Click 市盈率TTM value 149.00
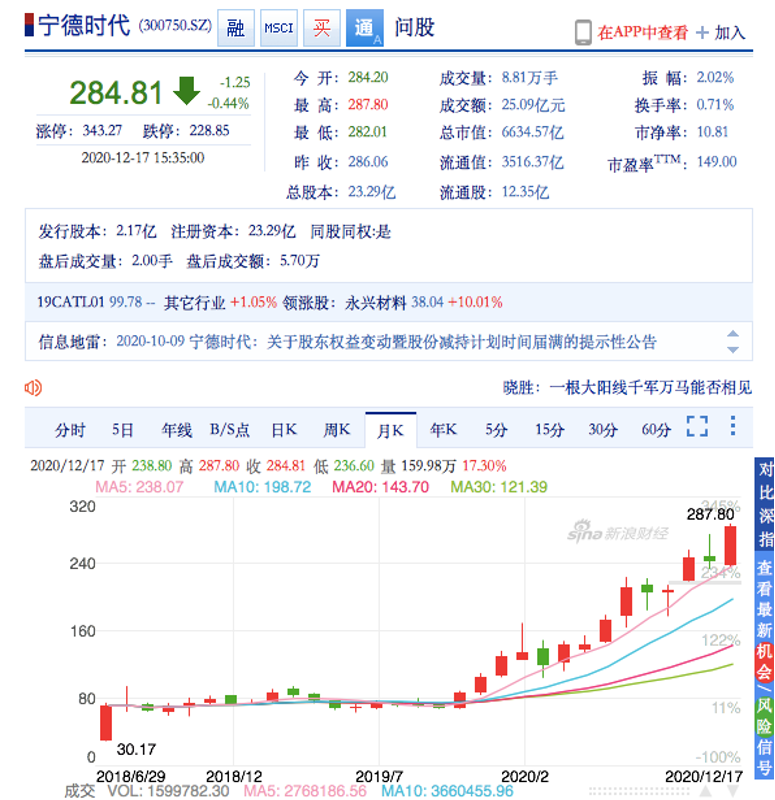Image resolution: width=775 pixels, height=800 pixels. point(717,162)
